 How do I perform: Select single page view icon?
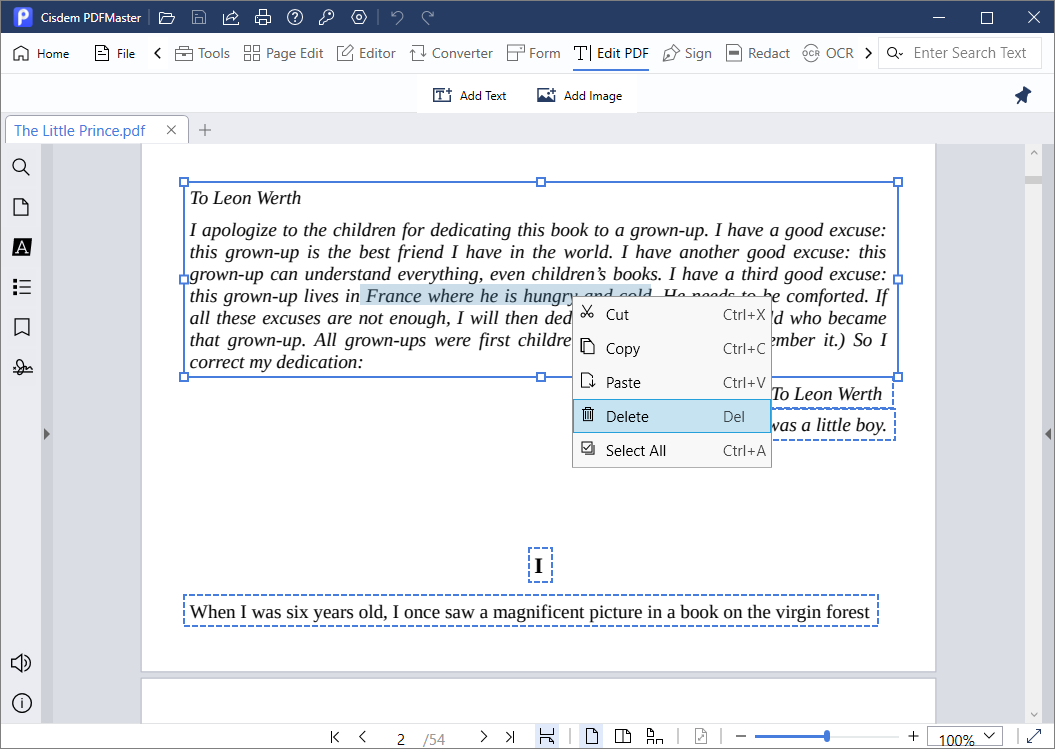(591, 736)
